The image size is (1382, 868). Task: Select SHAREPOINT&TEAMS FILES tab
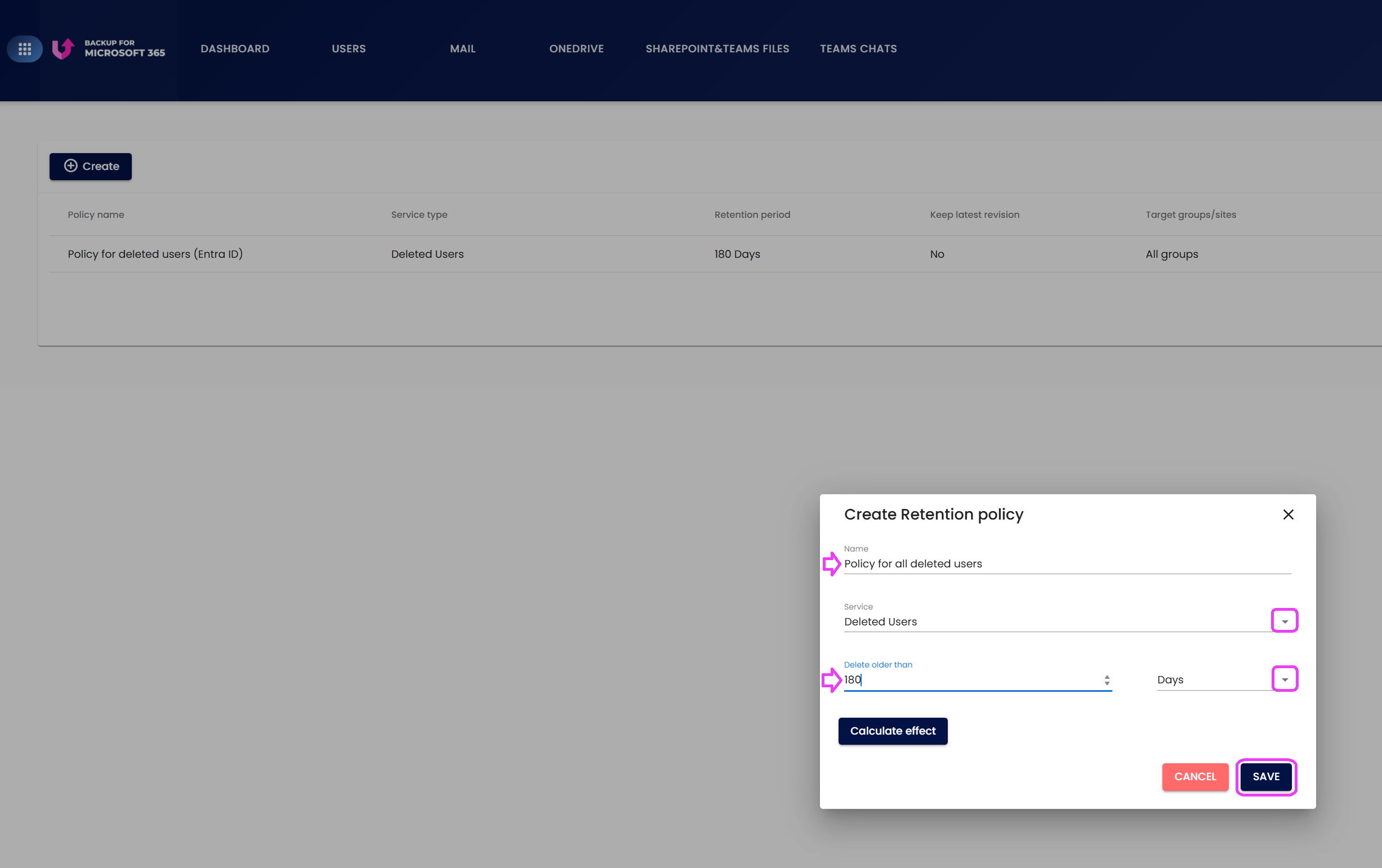pos(717,49)
